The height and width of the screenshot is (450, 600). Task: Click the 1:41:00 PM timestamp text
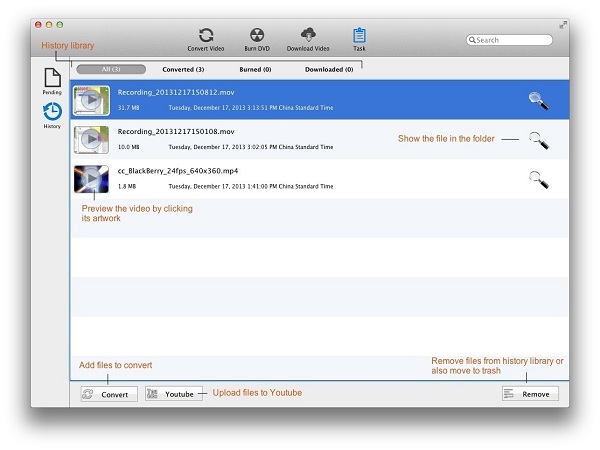pyautogui.click(x=251, y=186)
